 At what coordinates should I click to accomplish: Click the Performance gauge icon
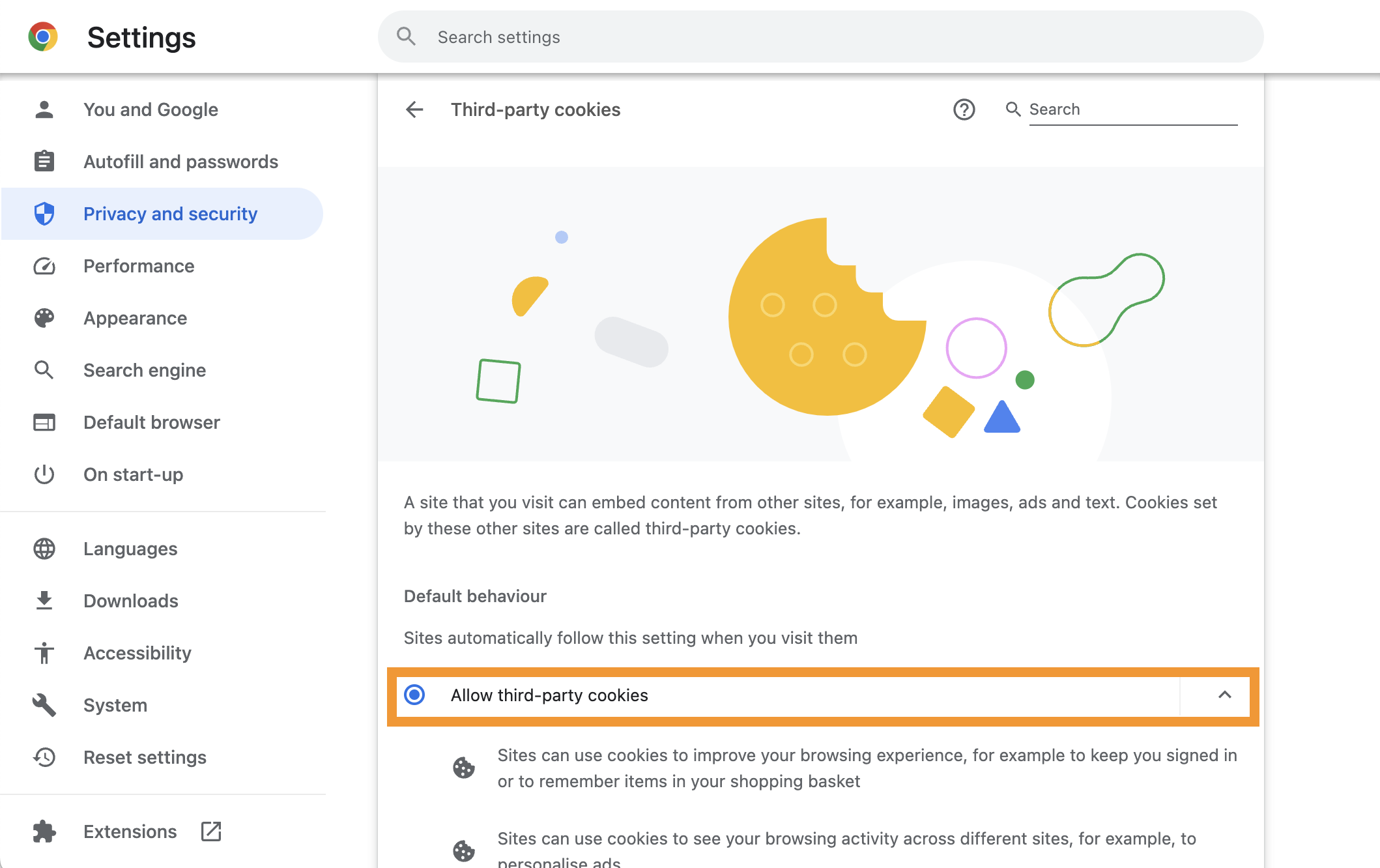(x=44, y=266)
